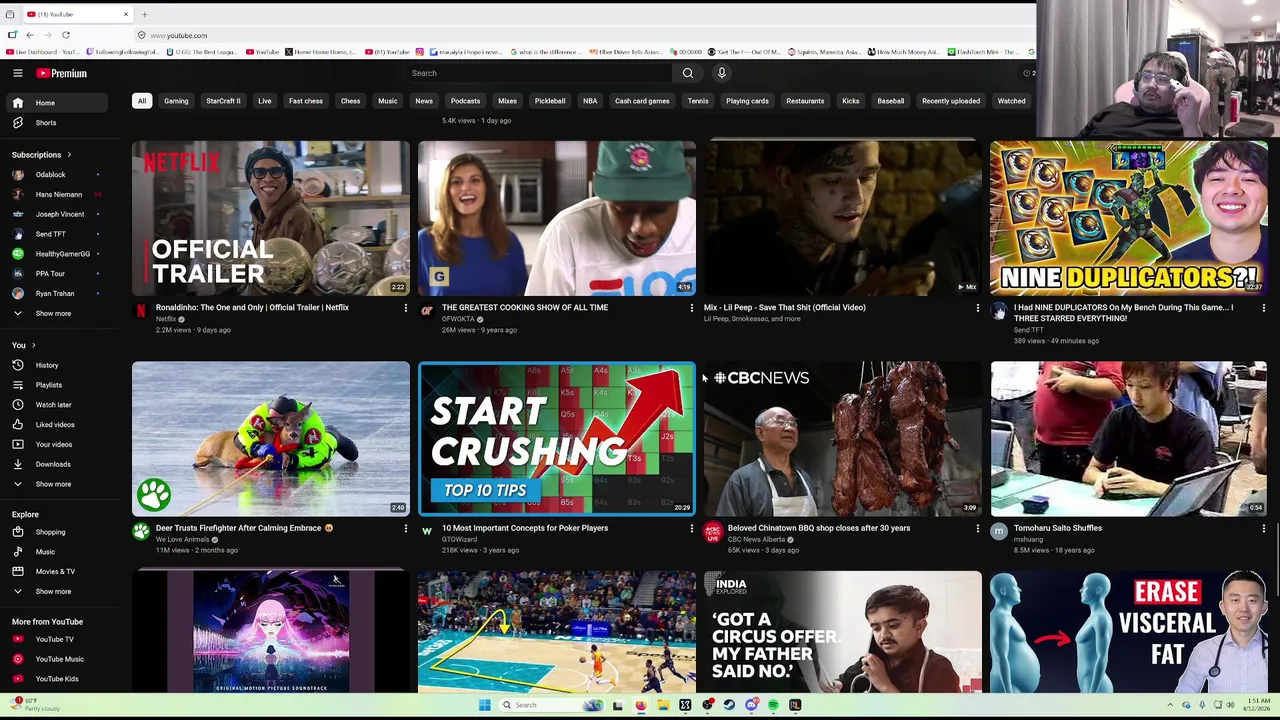Click CBC News channel avatar icon
The image size is (1280, 720).
point(712,532)
